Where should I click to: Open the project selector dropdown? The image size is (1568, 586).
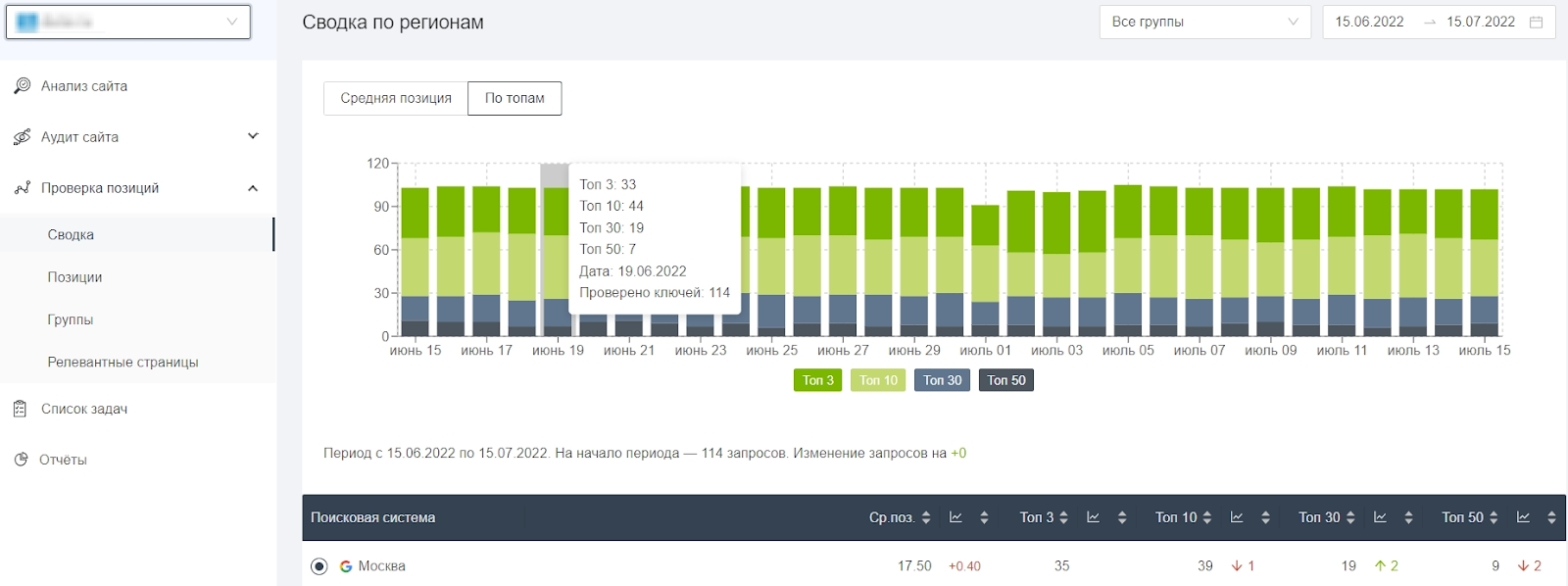tap(128, 22)
